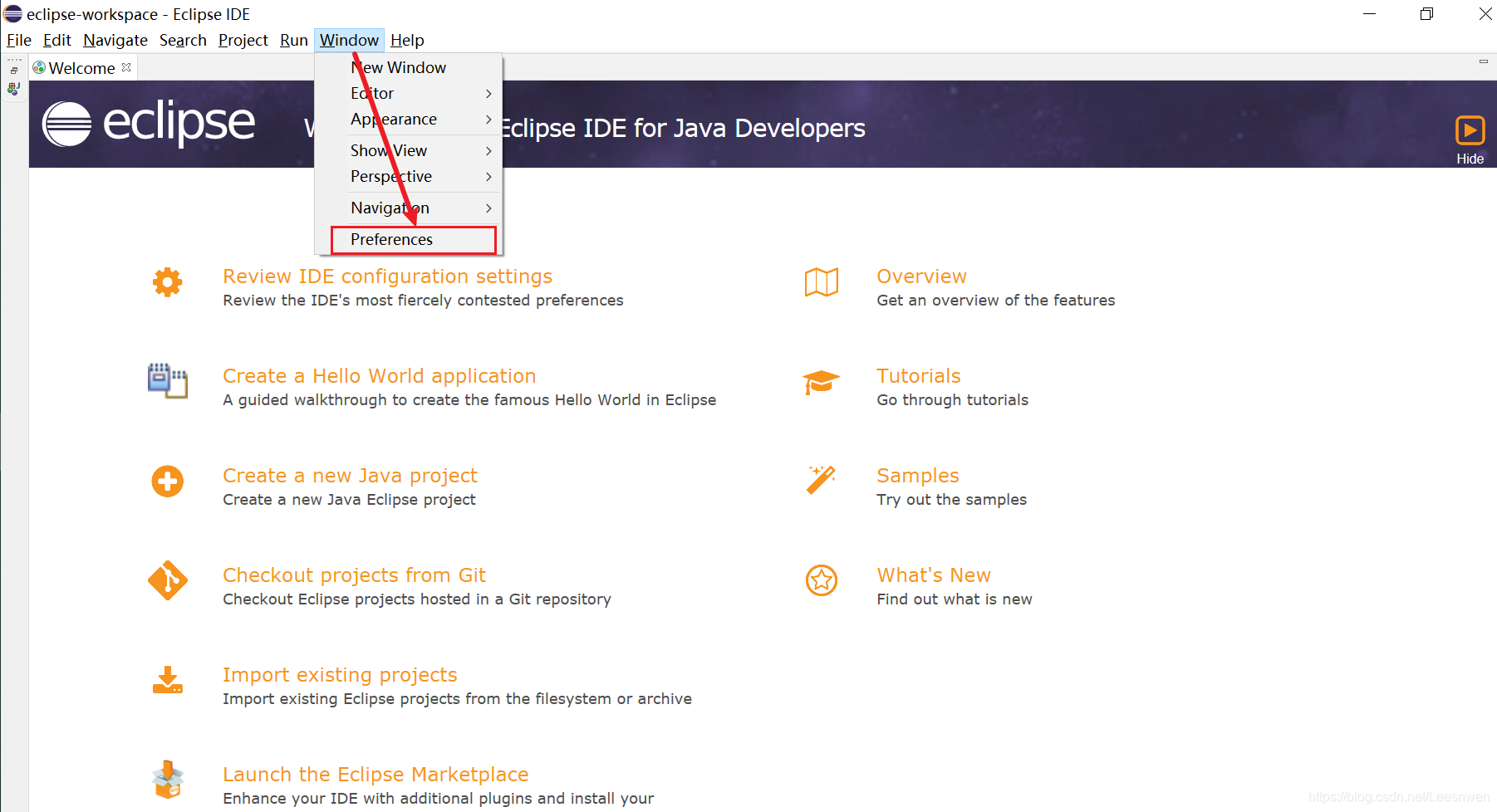Click the Eclipse Marketplace box icon
The width and height of the screenshot is (1497, 812).
pyautogui.click(x=168, y=780)
